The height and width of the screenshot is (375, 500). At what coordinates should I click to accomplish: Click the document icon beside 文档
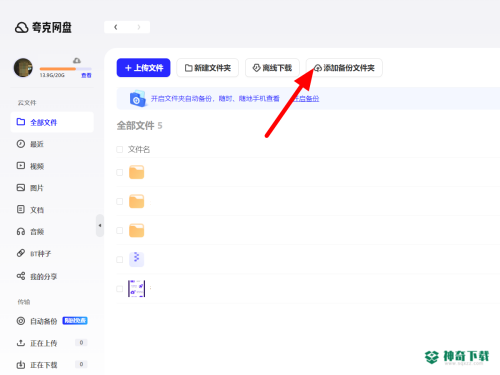tap(21, 209)
